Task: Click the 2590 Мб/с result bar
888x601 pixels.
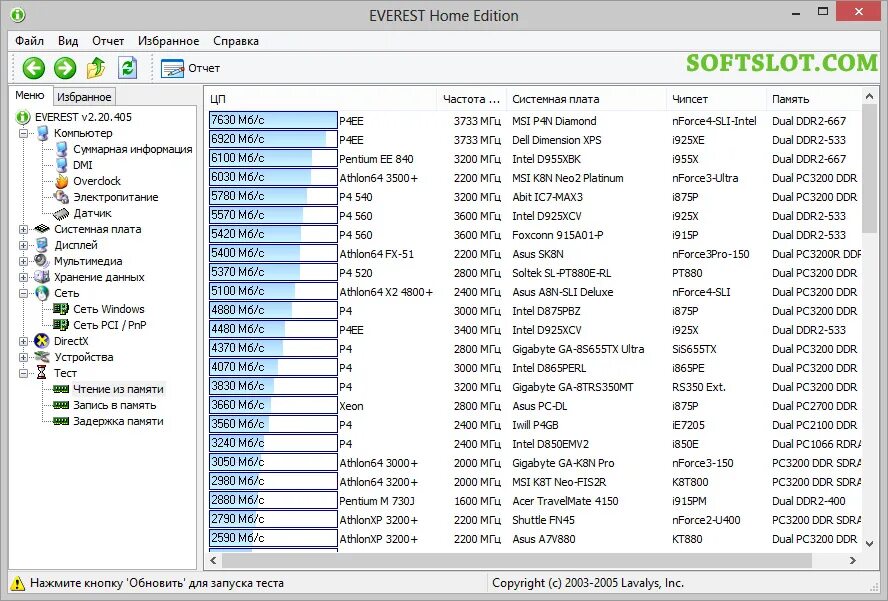Action: [x=273, y=538]
